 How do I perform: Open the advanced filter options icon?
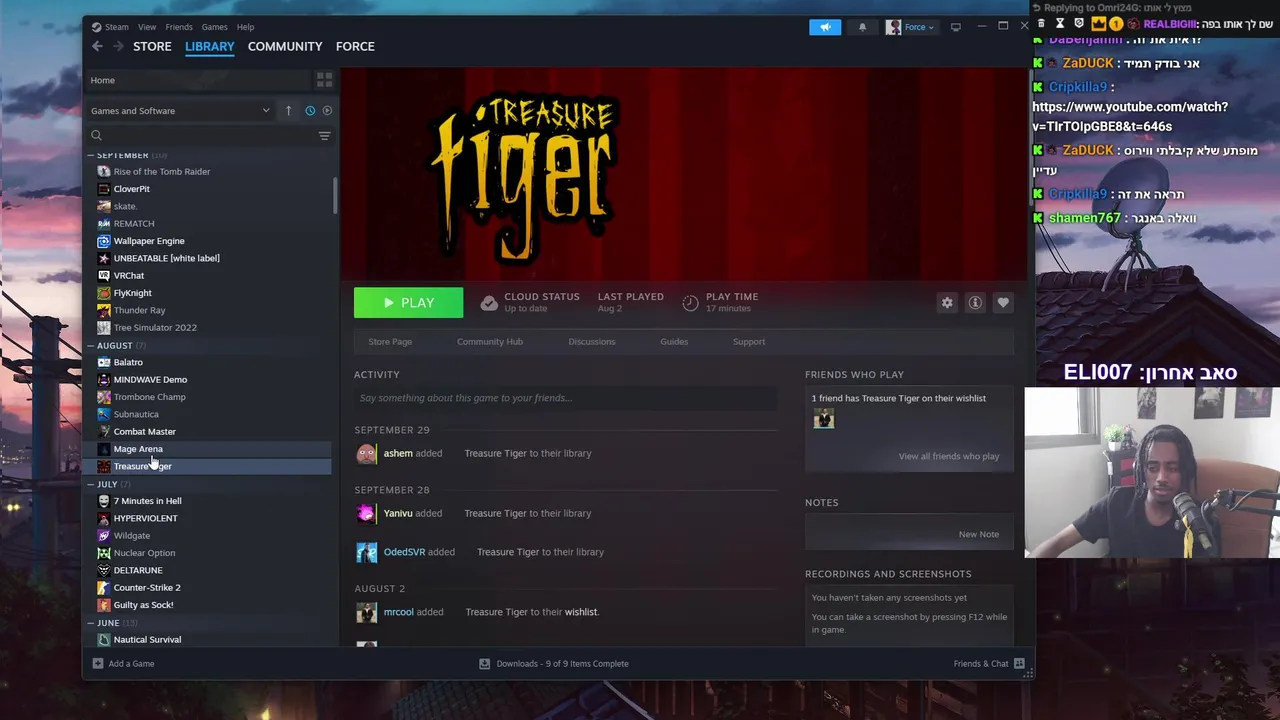click(324, 135)
